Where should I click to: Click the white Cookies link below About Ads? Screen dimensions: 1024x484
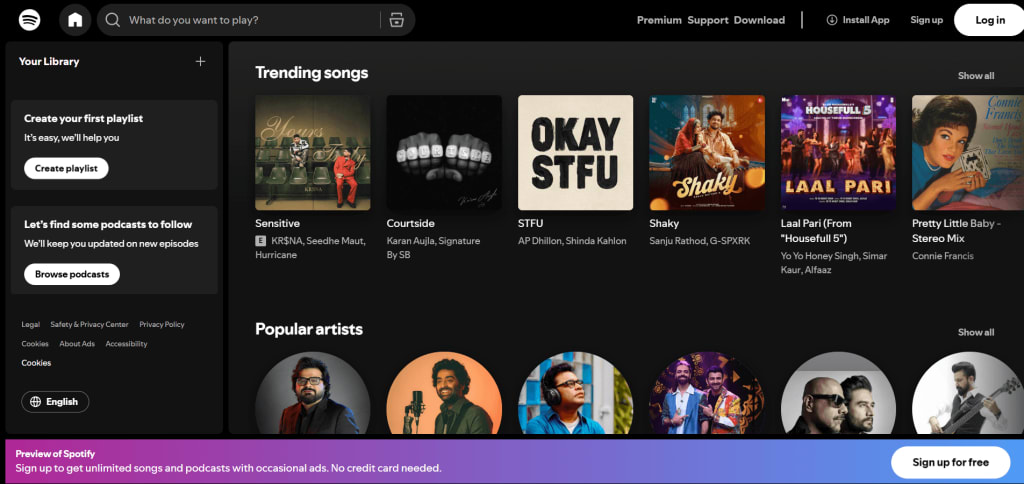[36, 363]
